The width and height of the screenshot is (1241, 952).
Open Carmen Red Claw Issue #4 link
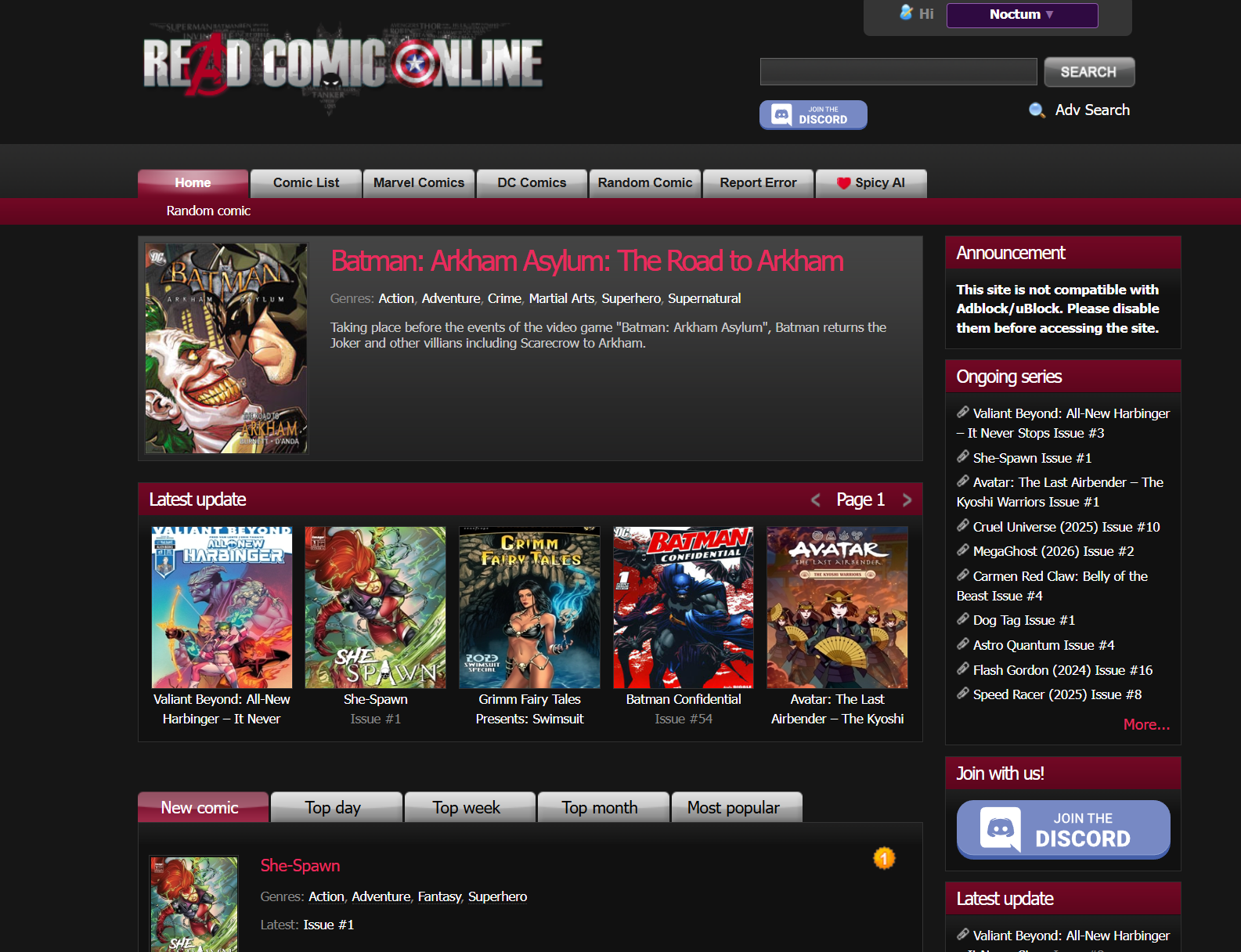(1052, 586)
